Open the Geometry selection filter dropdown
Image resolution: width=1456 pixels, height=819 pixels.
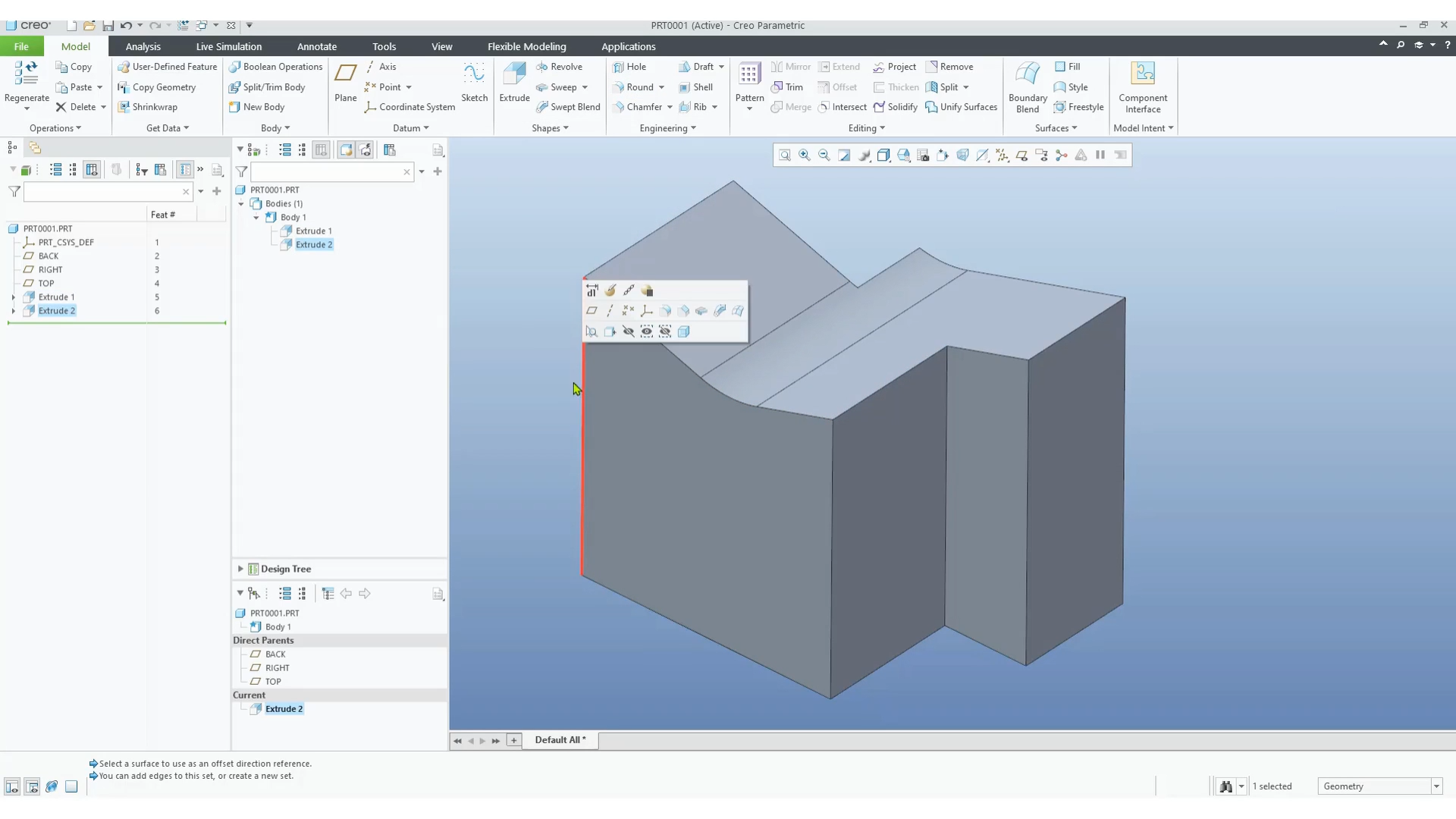[x=1436, y=786]
